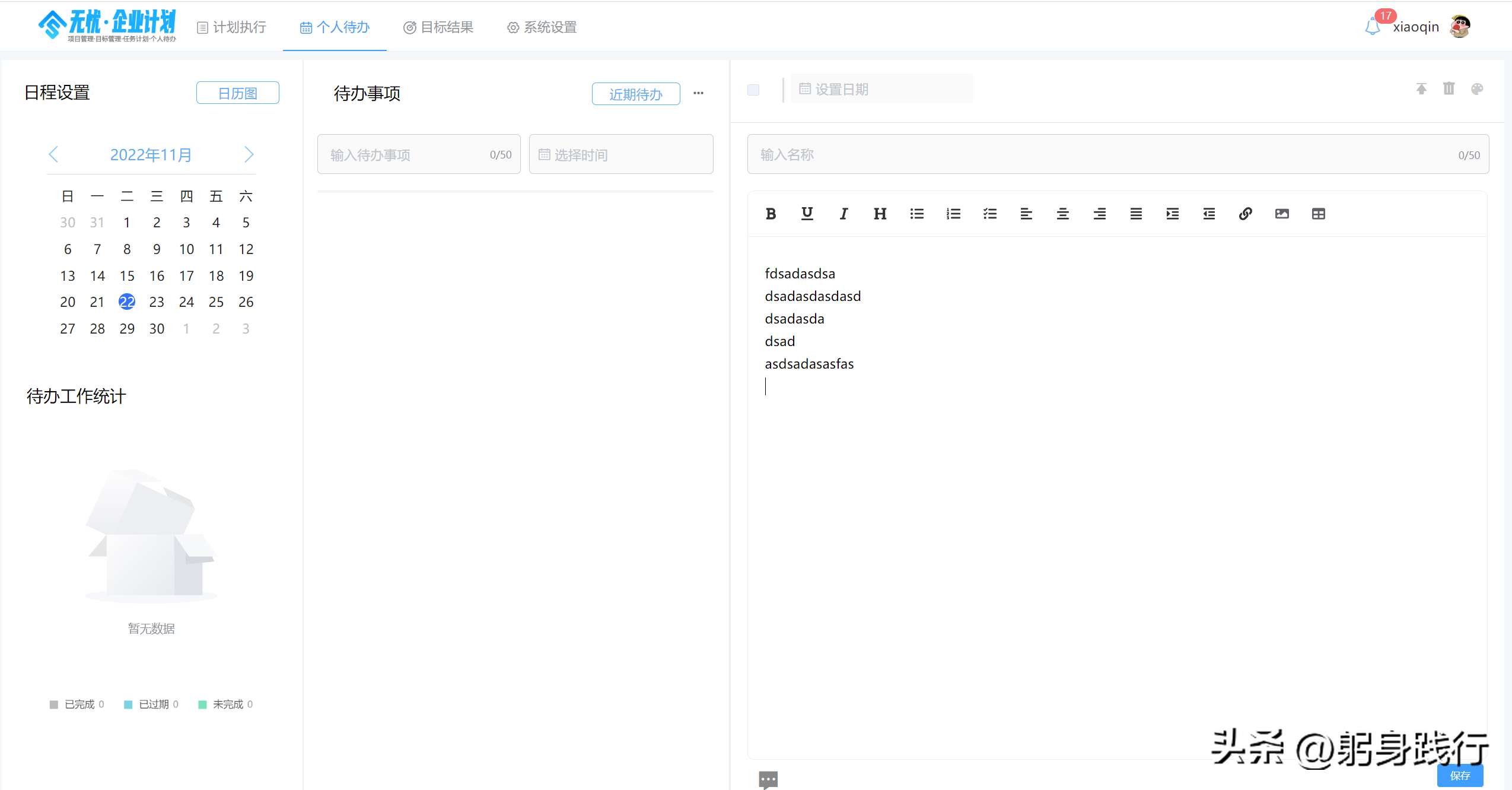Insert a table into the editor

tap(1318, 214)
